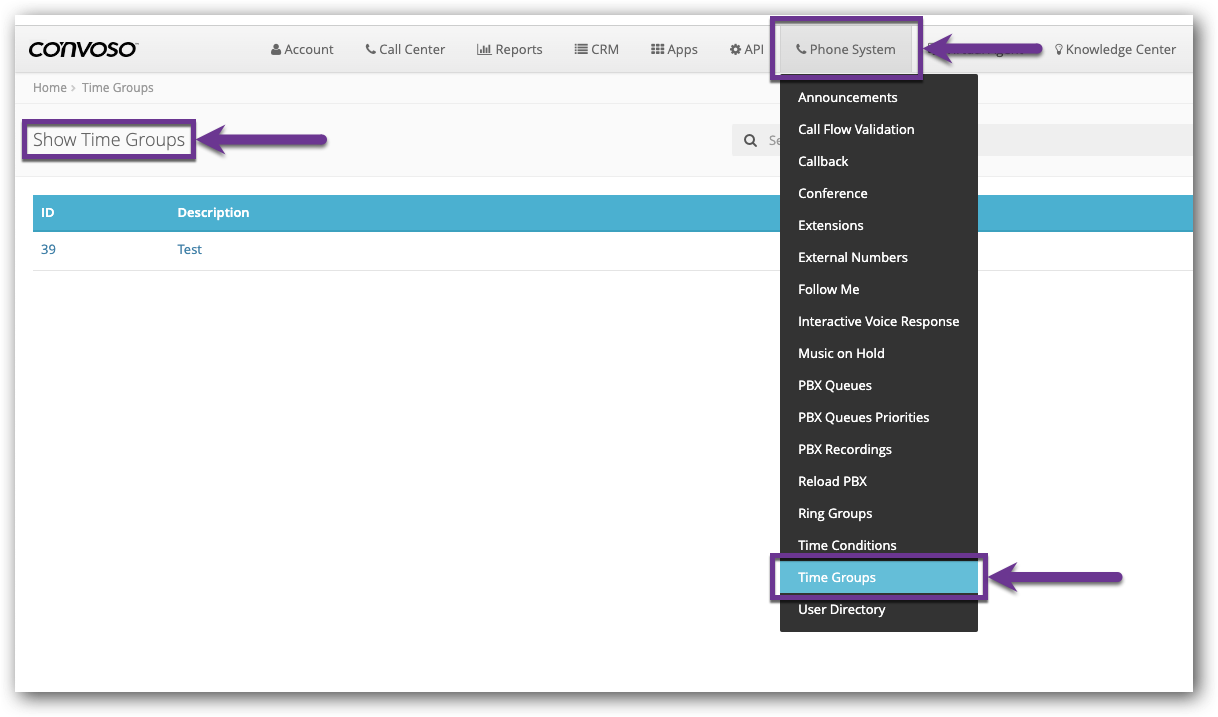This screenshot has height=717, width=1218.
Task: Choose Time Conditions
Action: point(878,545)
